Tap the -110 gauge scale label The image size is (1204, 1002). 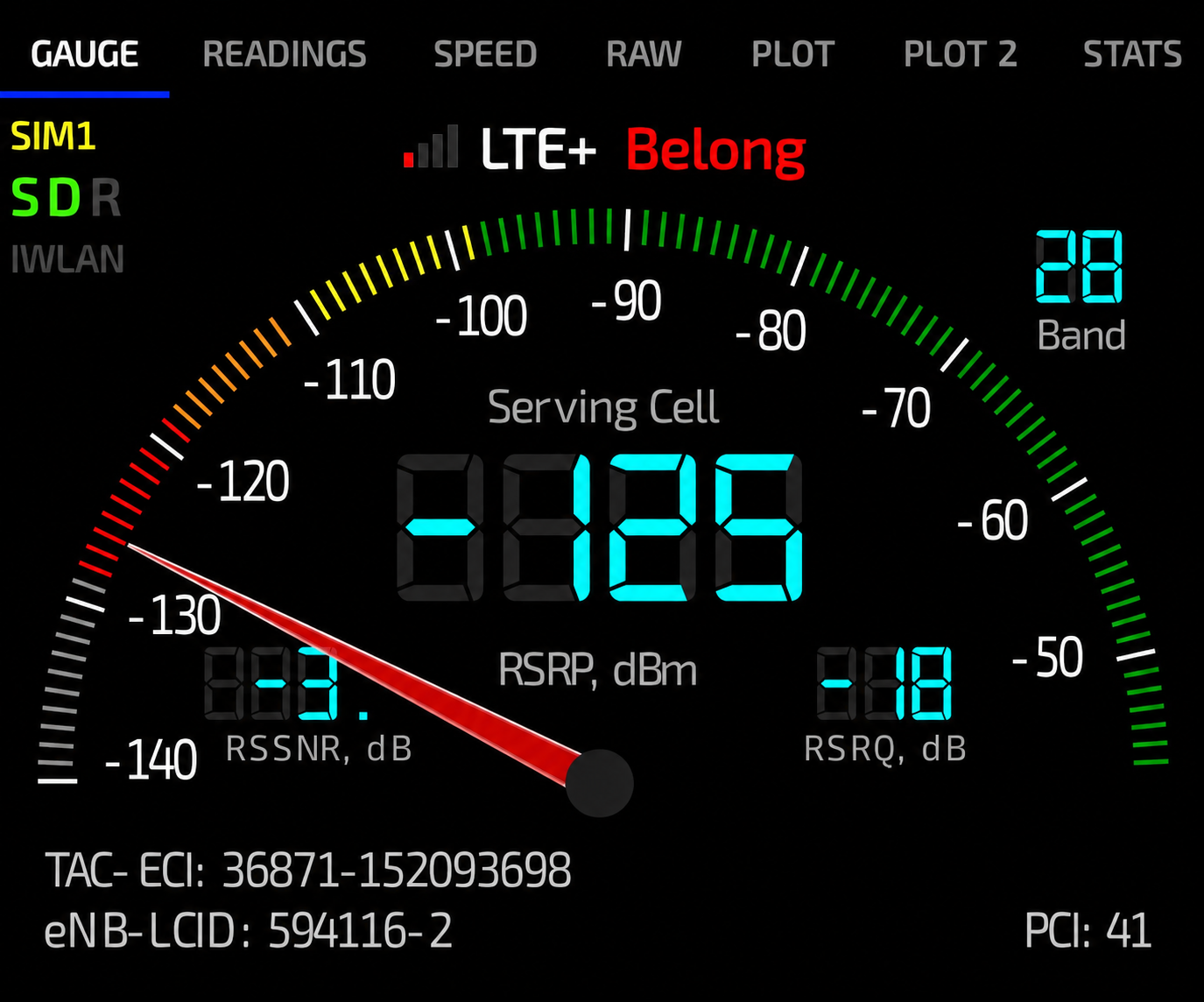(349, 381)
